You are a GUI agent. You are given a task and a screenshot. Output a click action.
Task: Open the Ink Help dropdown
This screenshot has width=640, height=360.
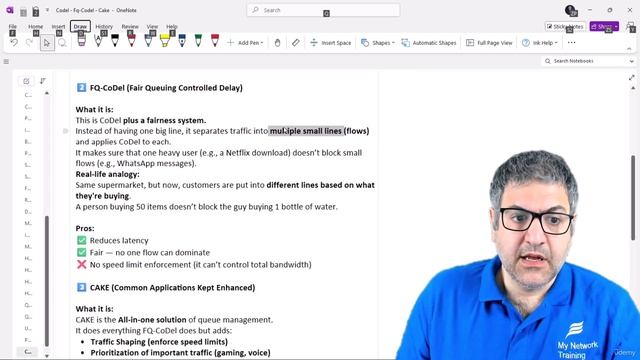(x=540, y=42)
